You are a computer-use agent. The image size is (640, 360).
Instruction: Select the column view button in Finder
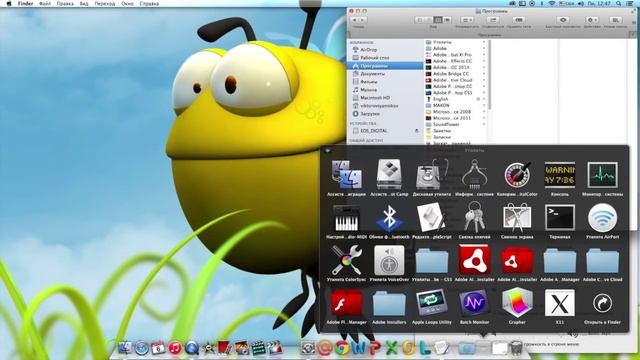pyautogui.click(x=438, y=20)
